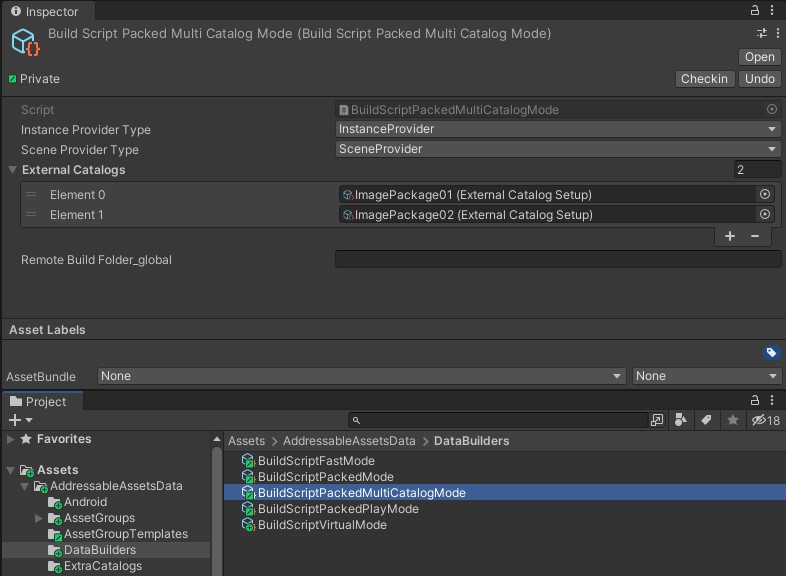Toggle hidden packages visibility showing 18
786x576 pixels.
(x=765, y=420)
